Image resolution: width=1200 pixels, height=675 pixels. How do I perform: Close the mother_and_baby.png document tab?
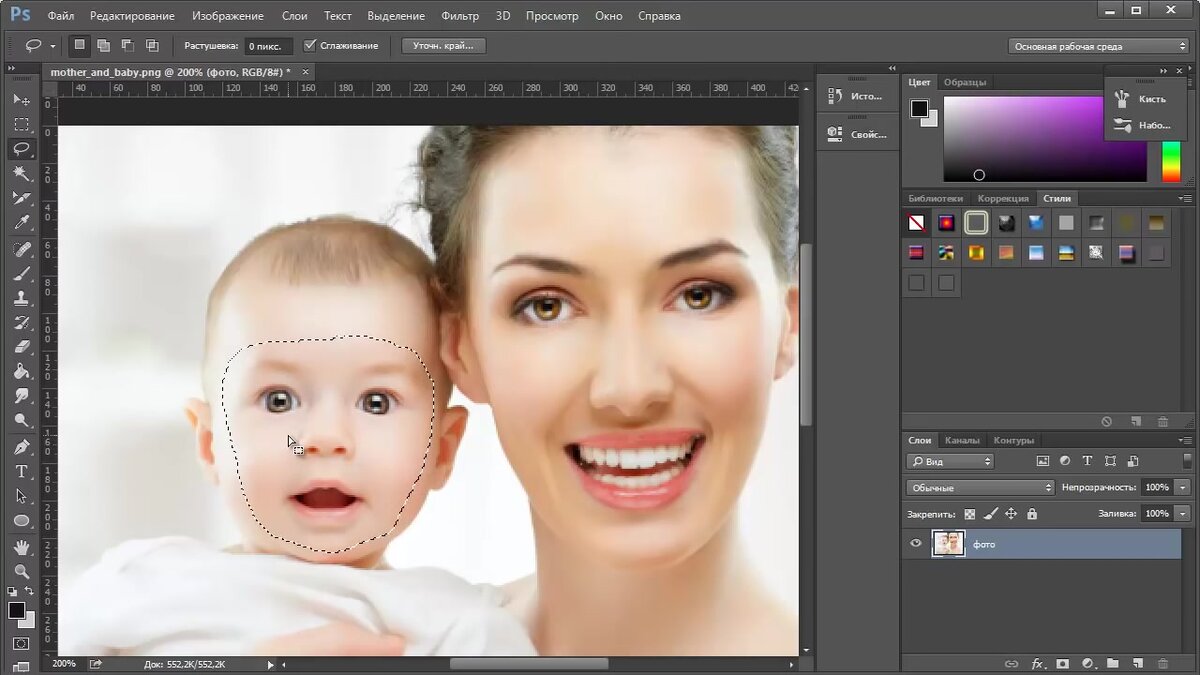[305, 72]
